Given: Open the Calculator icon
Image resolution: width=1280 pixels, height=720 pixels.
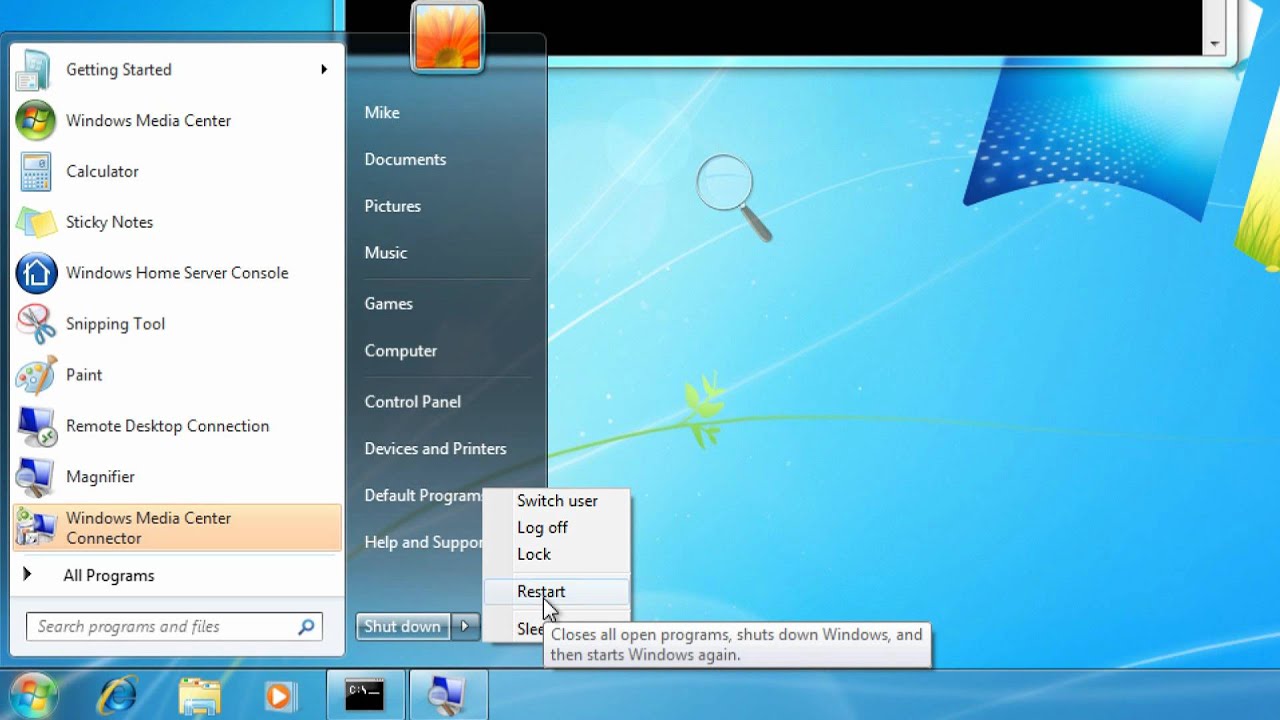Looking at the screenshot, I should [x=36, y=171].
